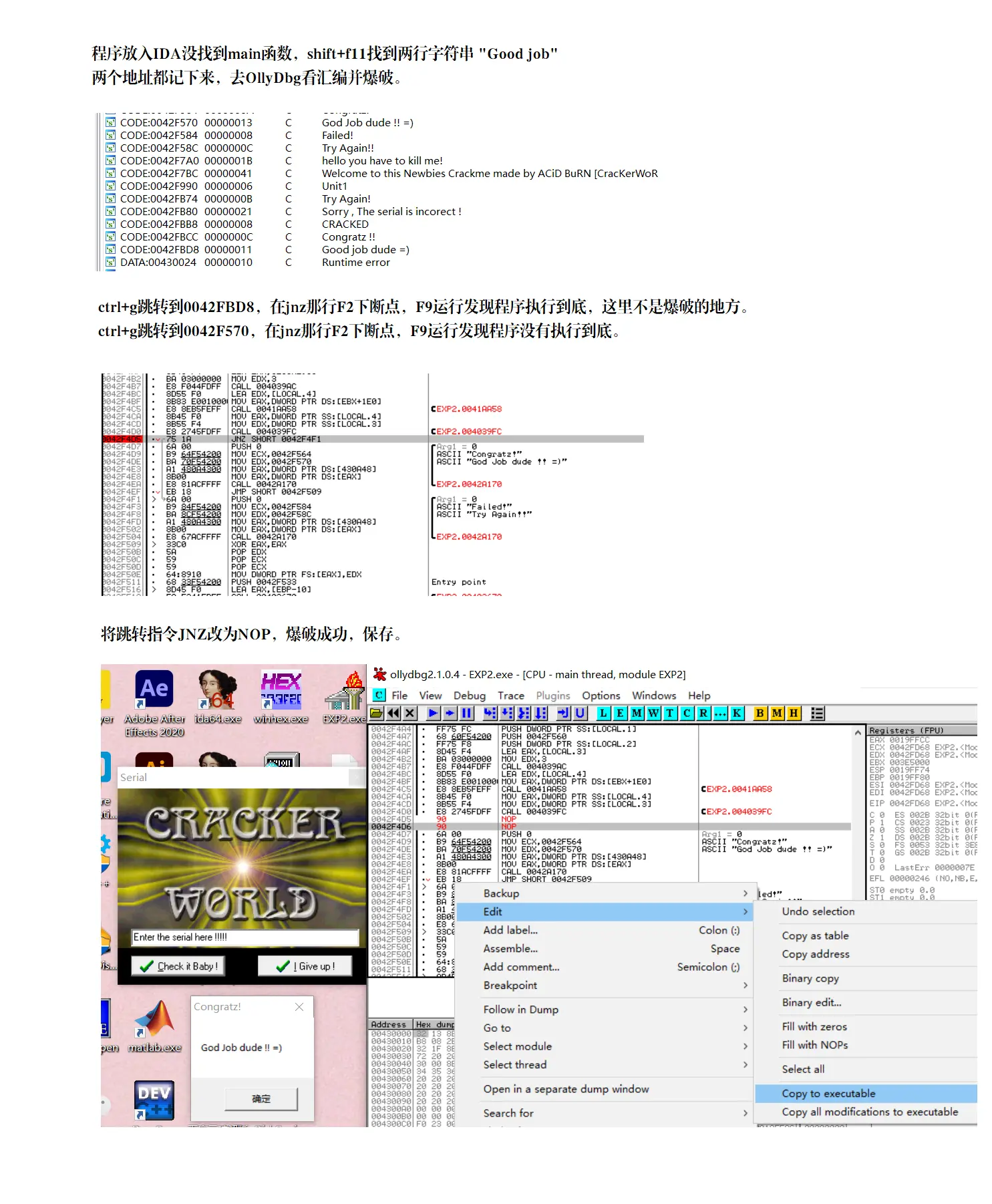Click the Trace into toolbar icon

click(x=524, y=713)
